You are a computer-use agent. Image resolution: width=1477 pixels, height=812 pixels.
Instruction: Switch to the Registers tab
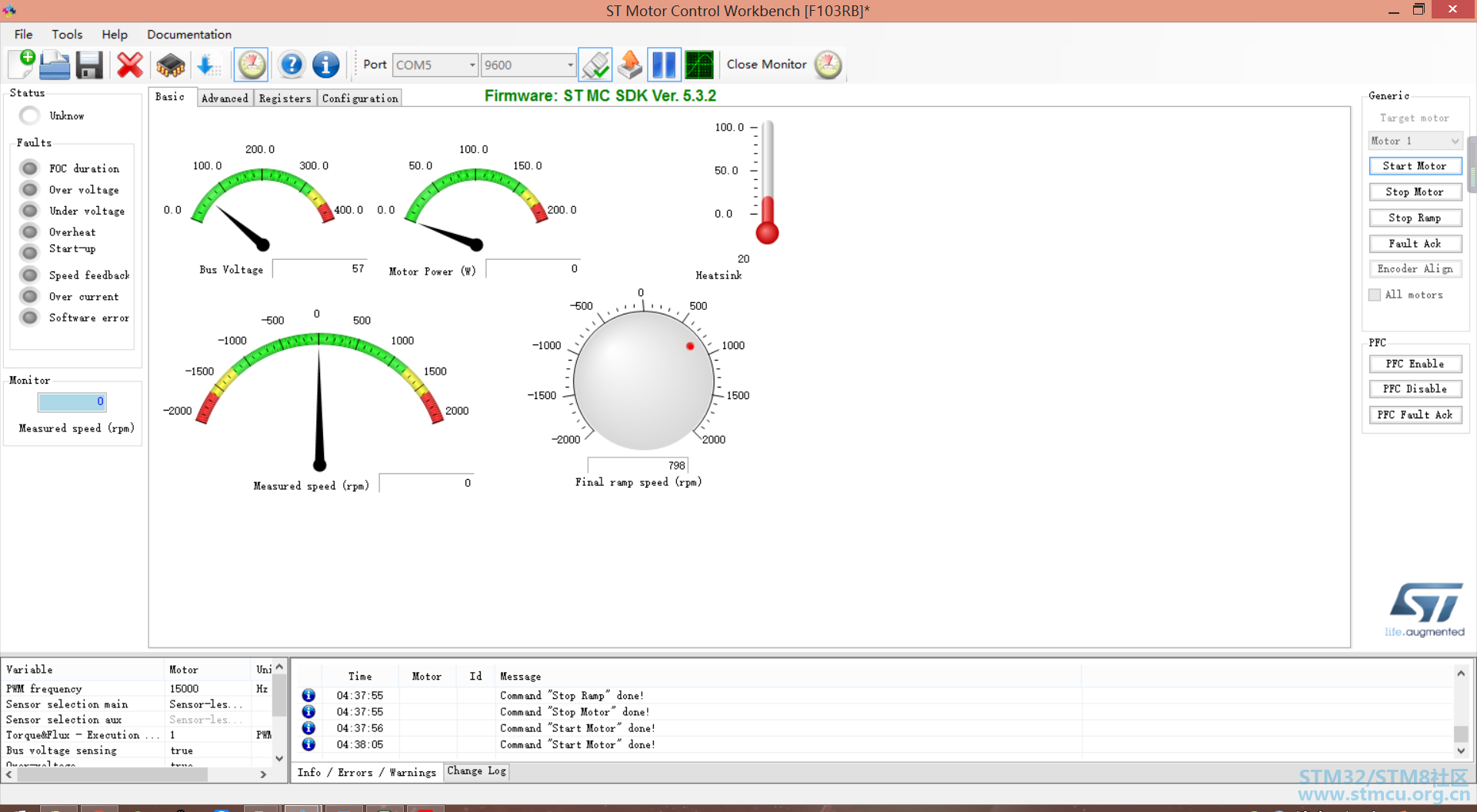285,98
